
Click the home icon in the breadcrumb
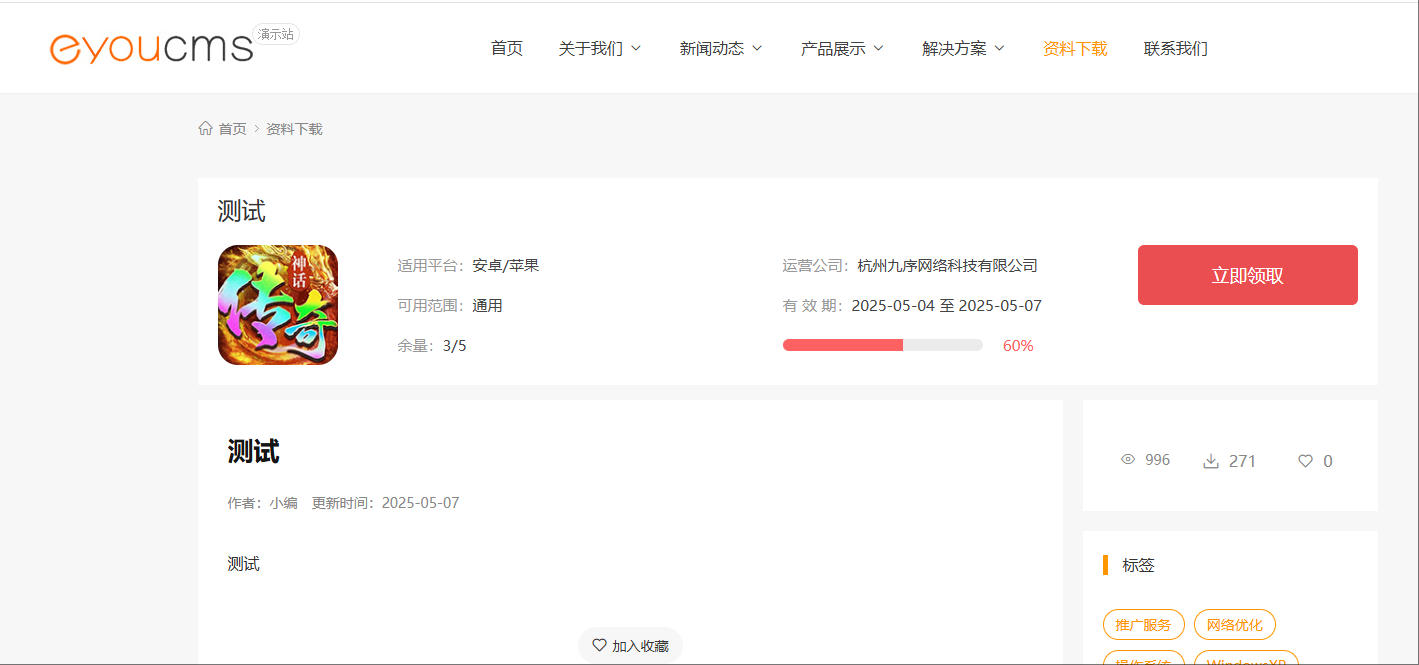[205, 128]
